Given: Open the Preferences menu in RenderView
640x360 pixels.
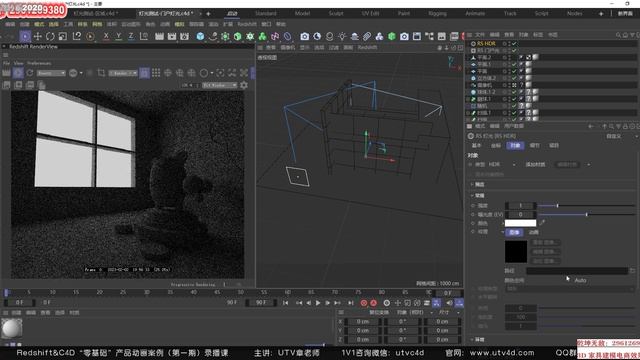Looking at the screenshot, I should pyautogui.click(x=39, y=63).
